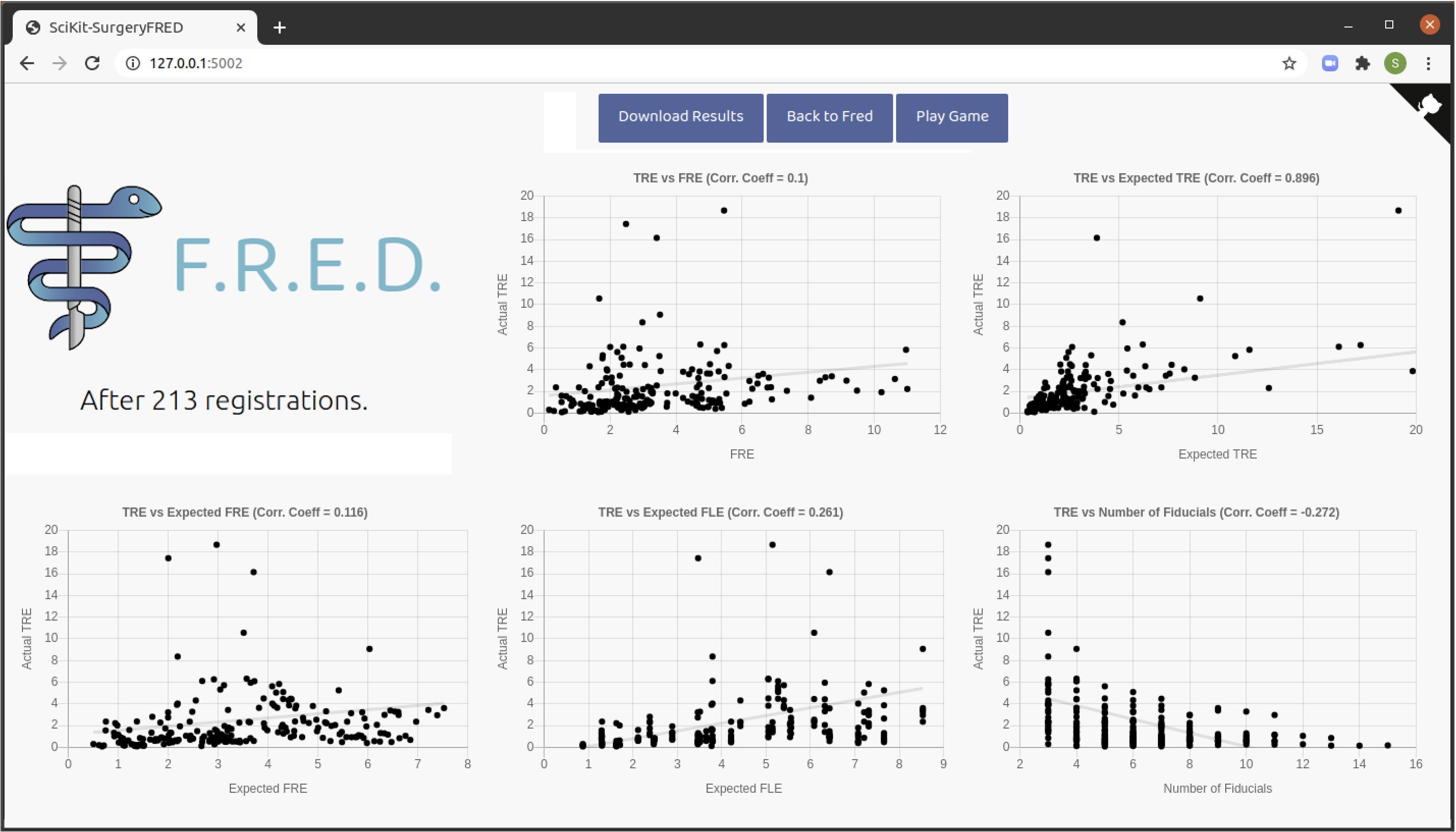Click the 'After 213 registrations.' text
This screenshot has height=832, width=1456.
223,400
